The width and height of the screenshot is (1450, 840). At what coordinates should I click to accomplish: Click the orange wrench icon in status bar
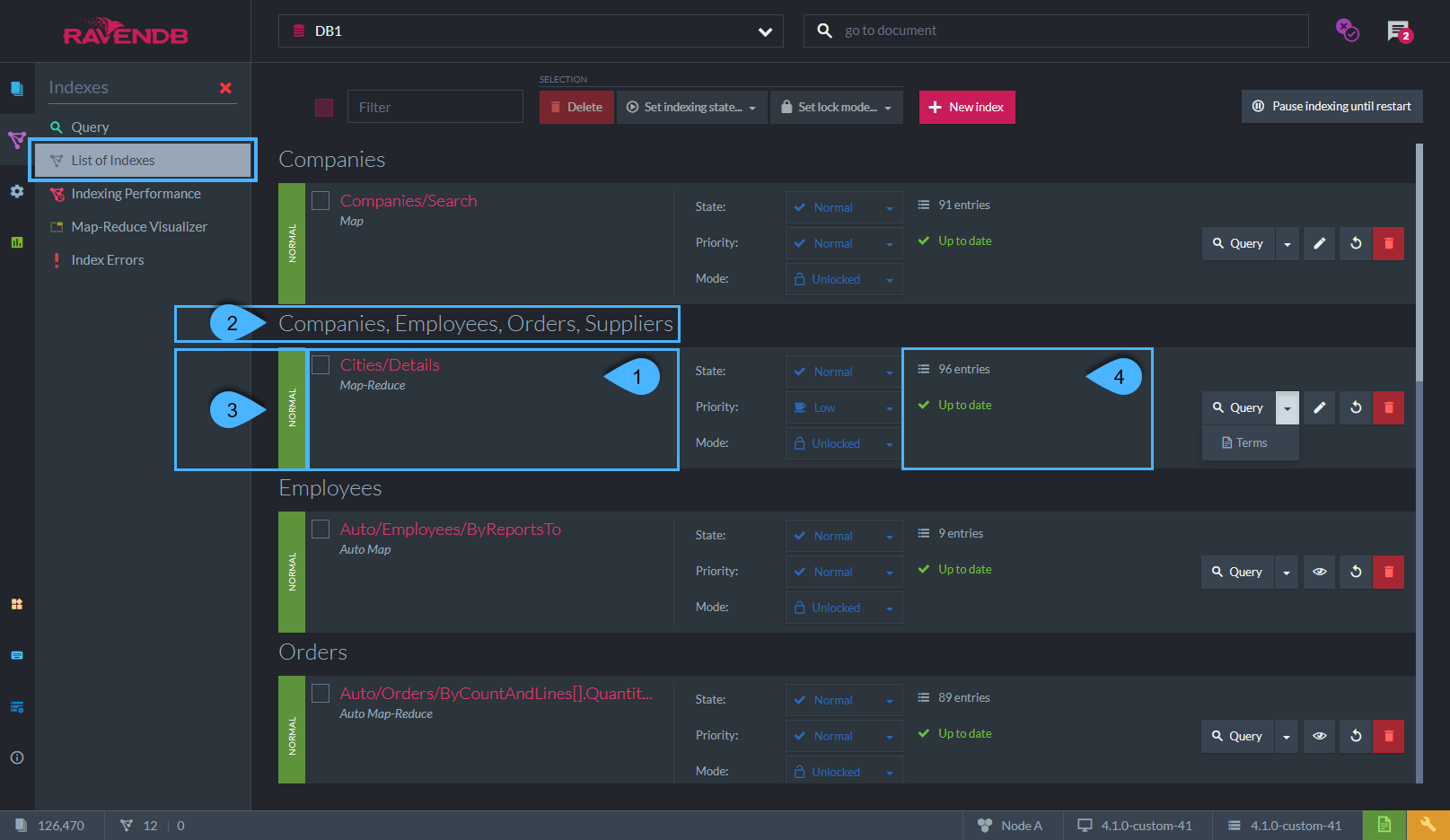tap(1428, 825)
